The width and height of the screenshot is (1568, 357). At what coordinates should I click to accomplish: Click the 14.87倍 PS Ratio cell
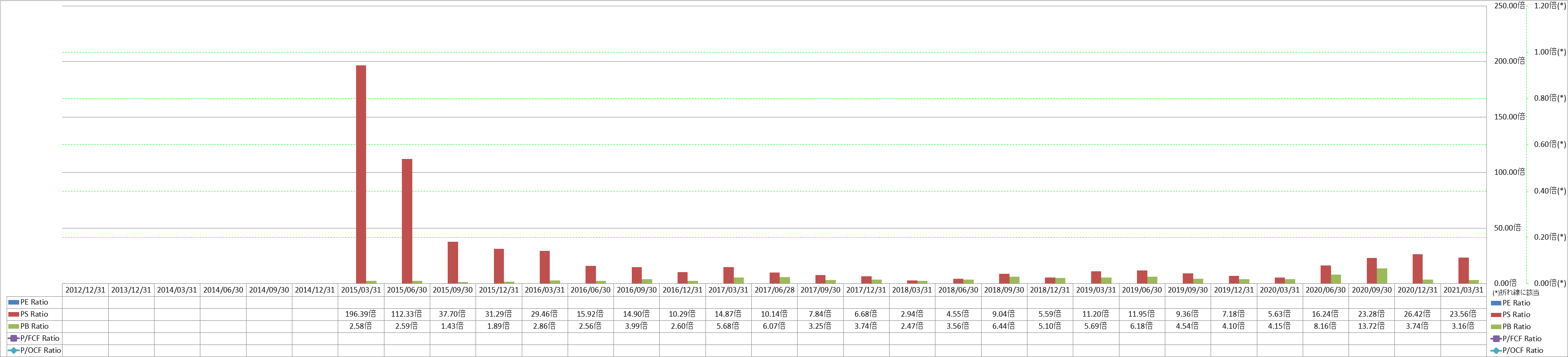(728, 315)
